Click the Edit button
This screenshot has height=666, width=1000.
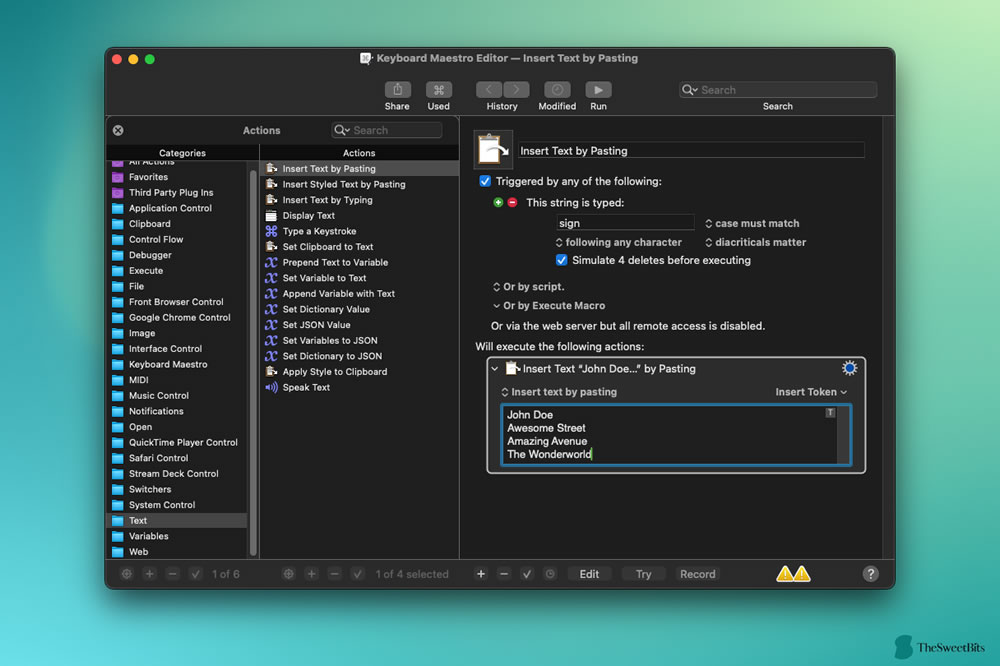point(589,574)
